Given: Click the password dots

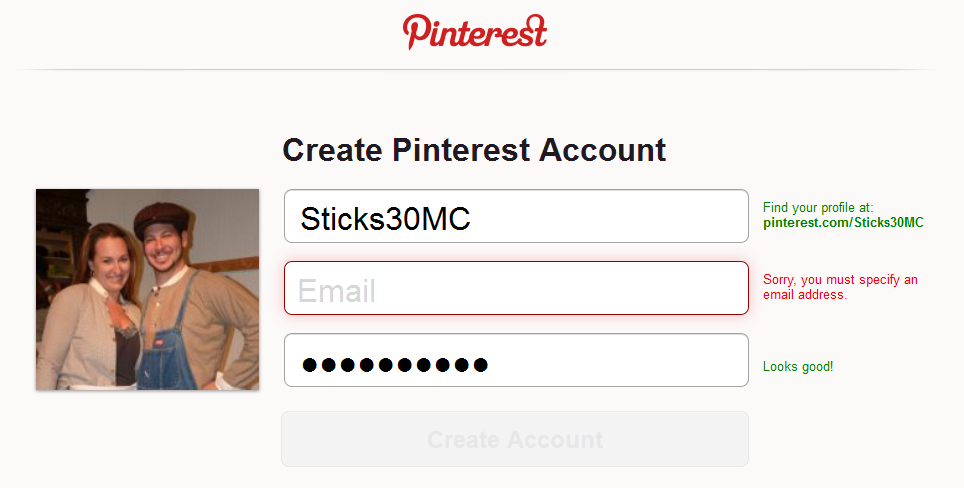Looking at the screenshot, I should (x=395, y=365).
